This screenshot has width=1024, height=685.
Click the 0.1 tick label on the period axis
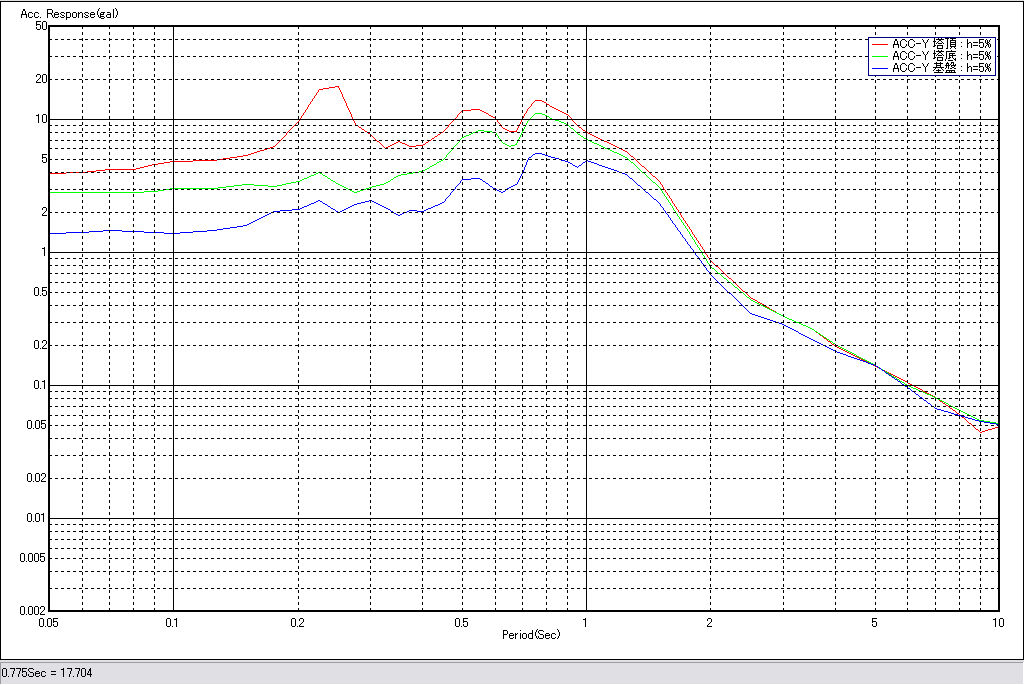pos(173,622)
